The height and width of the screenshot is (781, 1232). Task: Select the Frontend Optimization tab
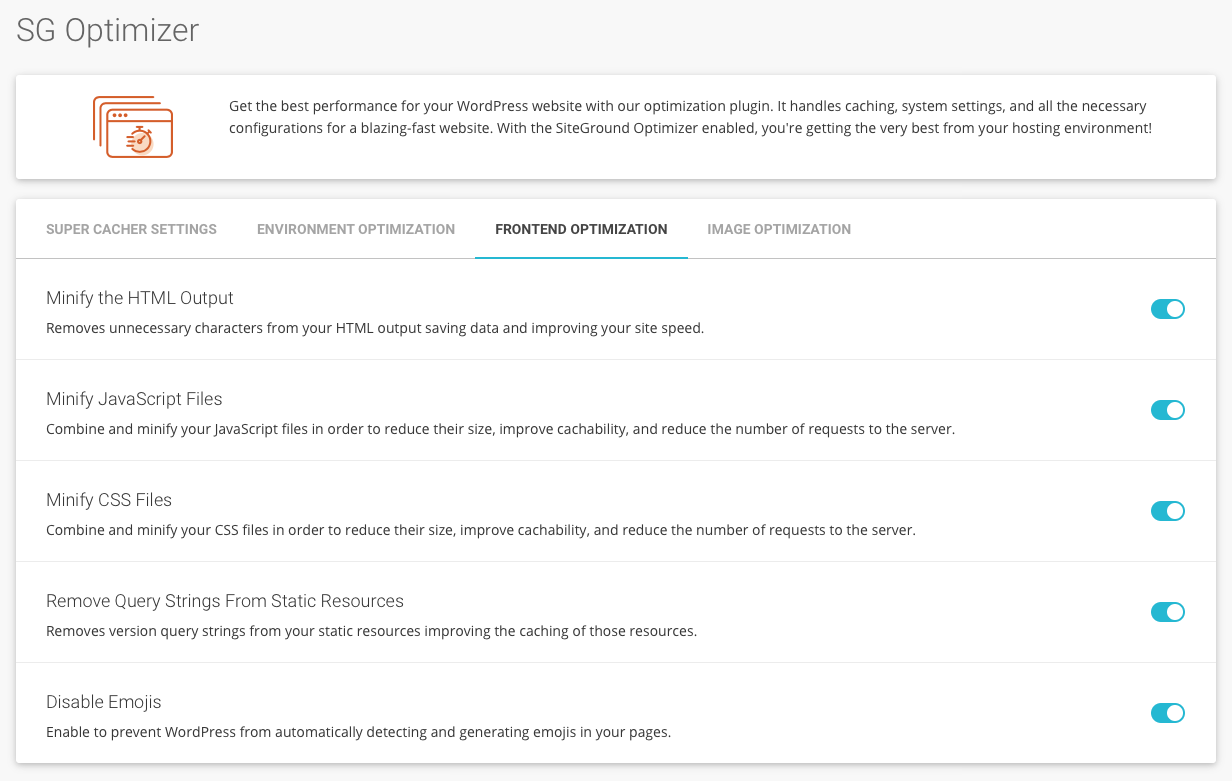tap(581, 229)
